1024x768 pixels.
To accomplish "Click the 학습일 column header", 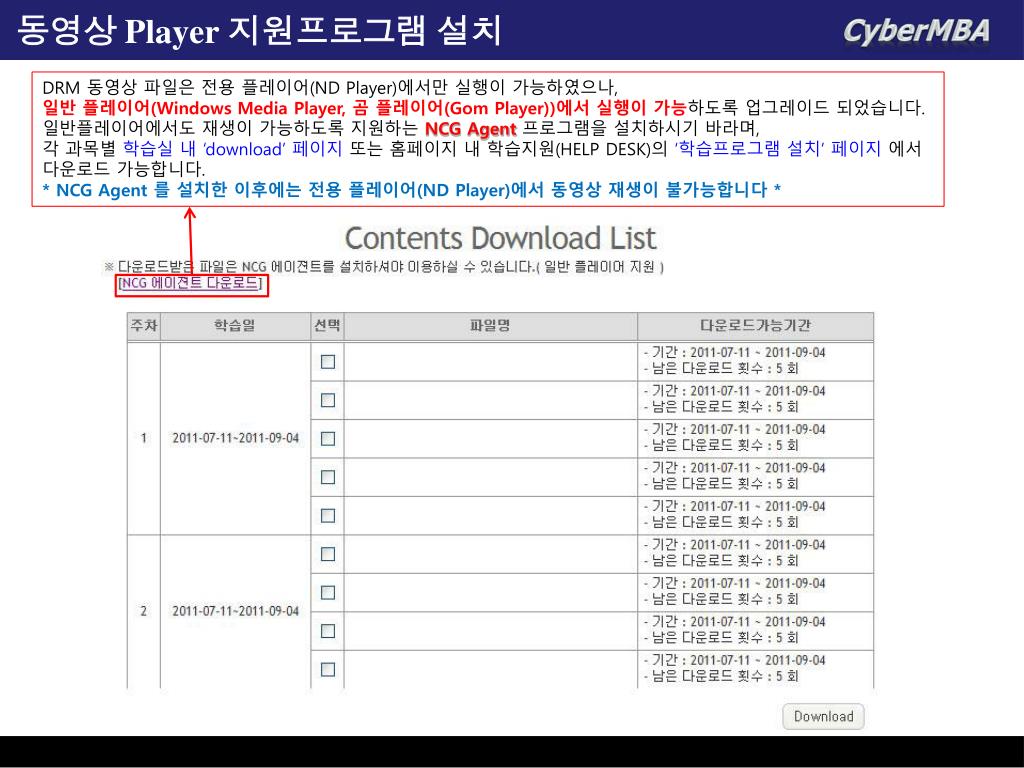I will point(235,326).
